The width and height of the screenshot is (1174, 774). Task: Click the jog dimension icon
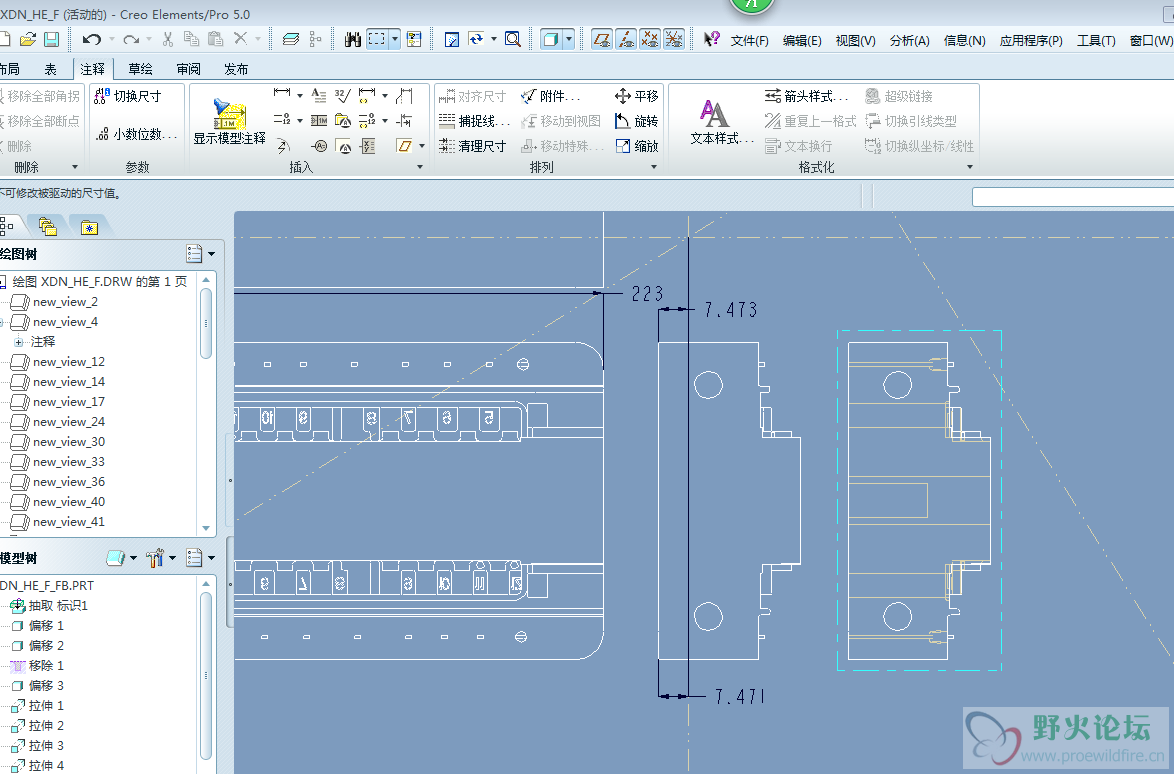pyautogui.click(x=404, y=95)
